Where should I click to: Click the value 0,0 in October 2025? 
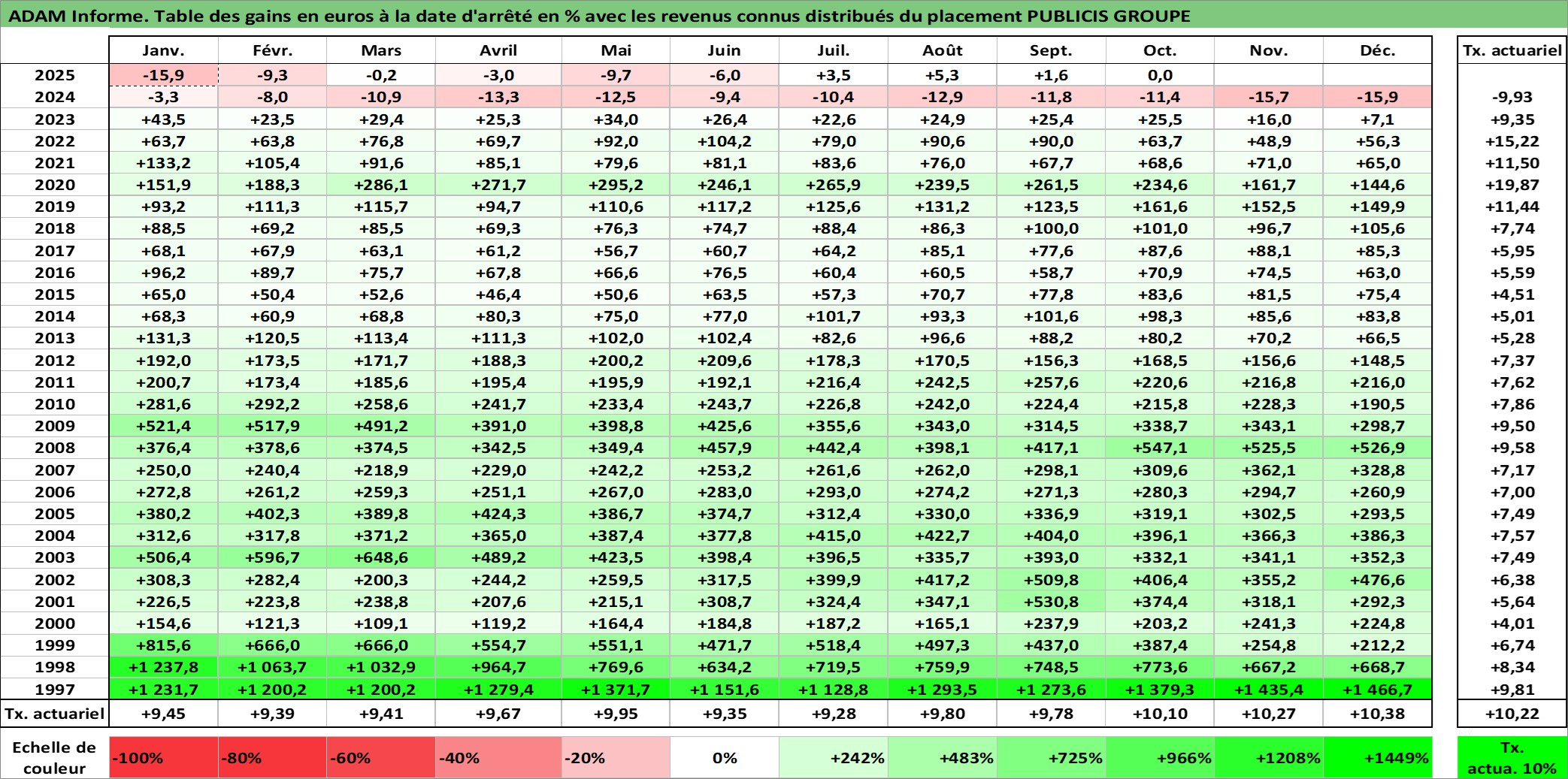point(1160,75)
